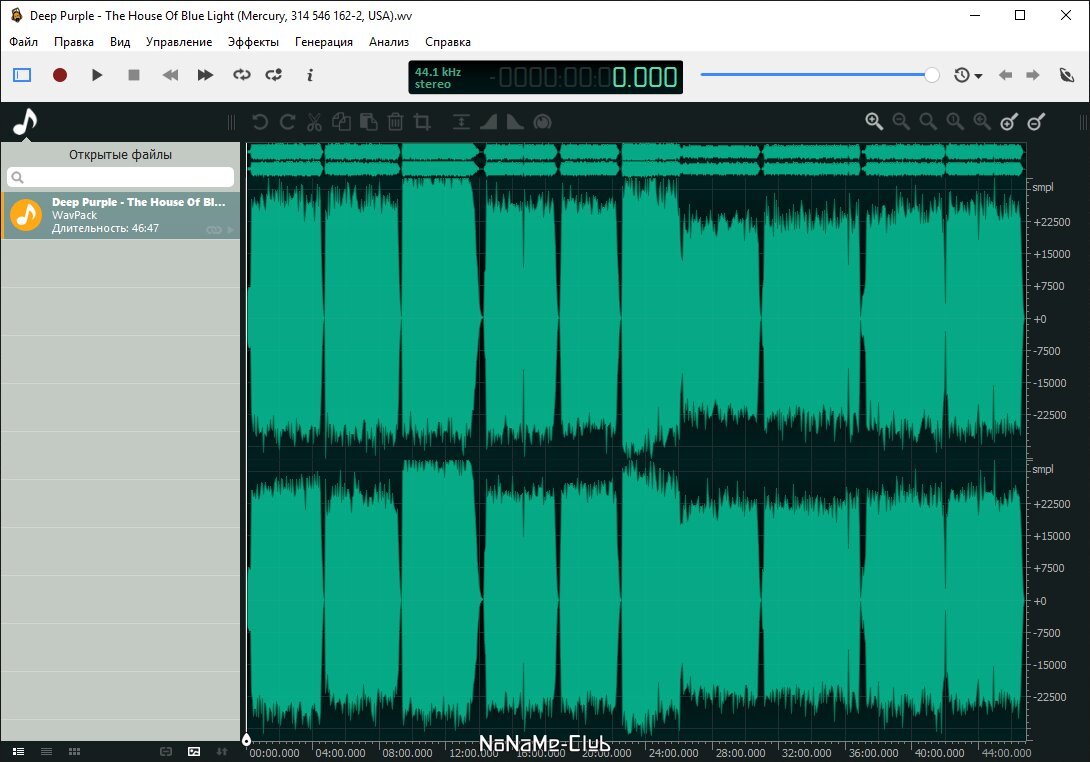Open the Анализ menu
The height and width of the screenshot is (762, 1090).
point(389,42)
